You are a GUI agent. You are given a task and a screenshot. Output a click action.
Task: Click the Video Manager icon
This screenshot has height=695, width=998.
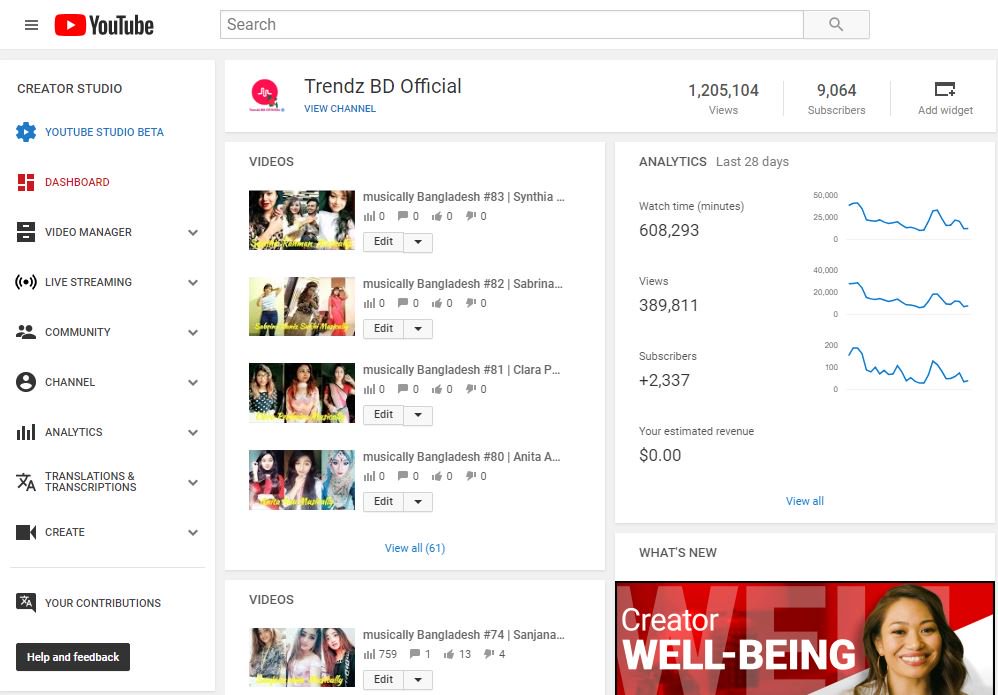[26, 232]
